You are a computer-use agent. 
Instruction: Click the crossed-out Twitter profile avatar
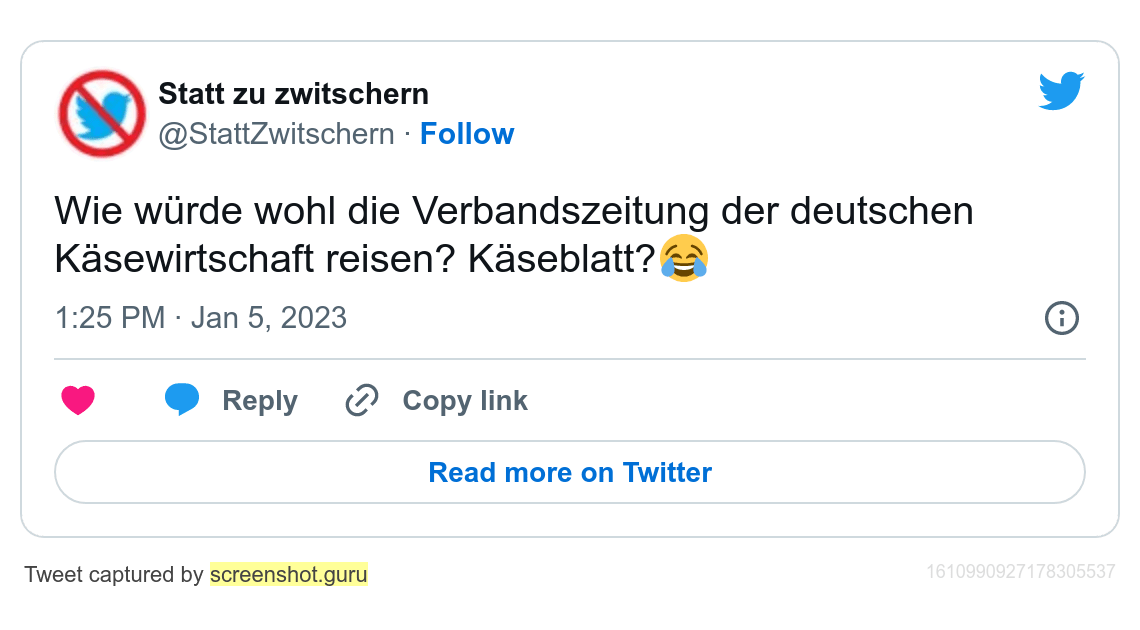coord(102,113)
